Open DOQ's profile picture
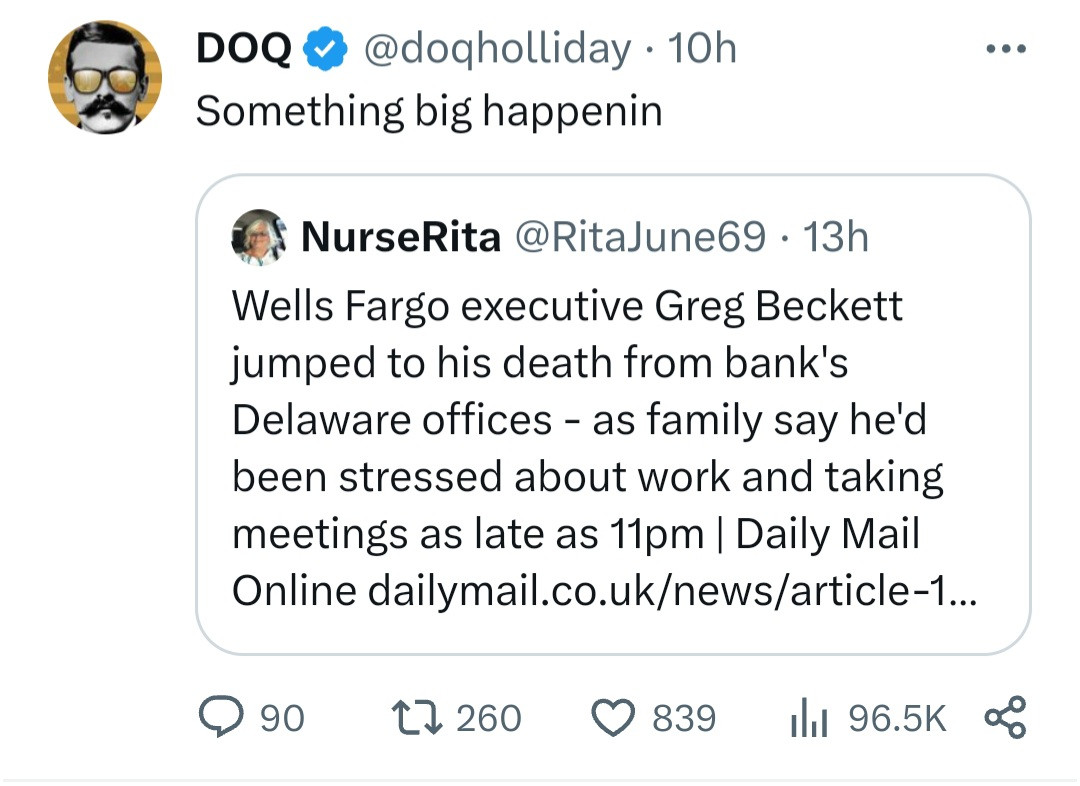Viewport: 1080px width, 786px height. point(105,76)
